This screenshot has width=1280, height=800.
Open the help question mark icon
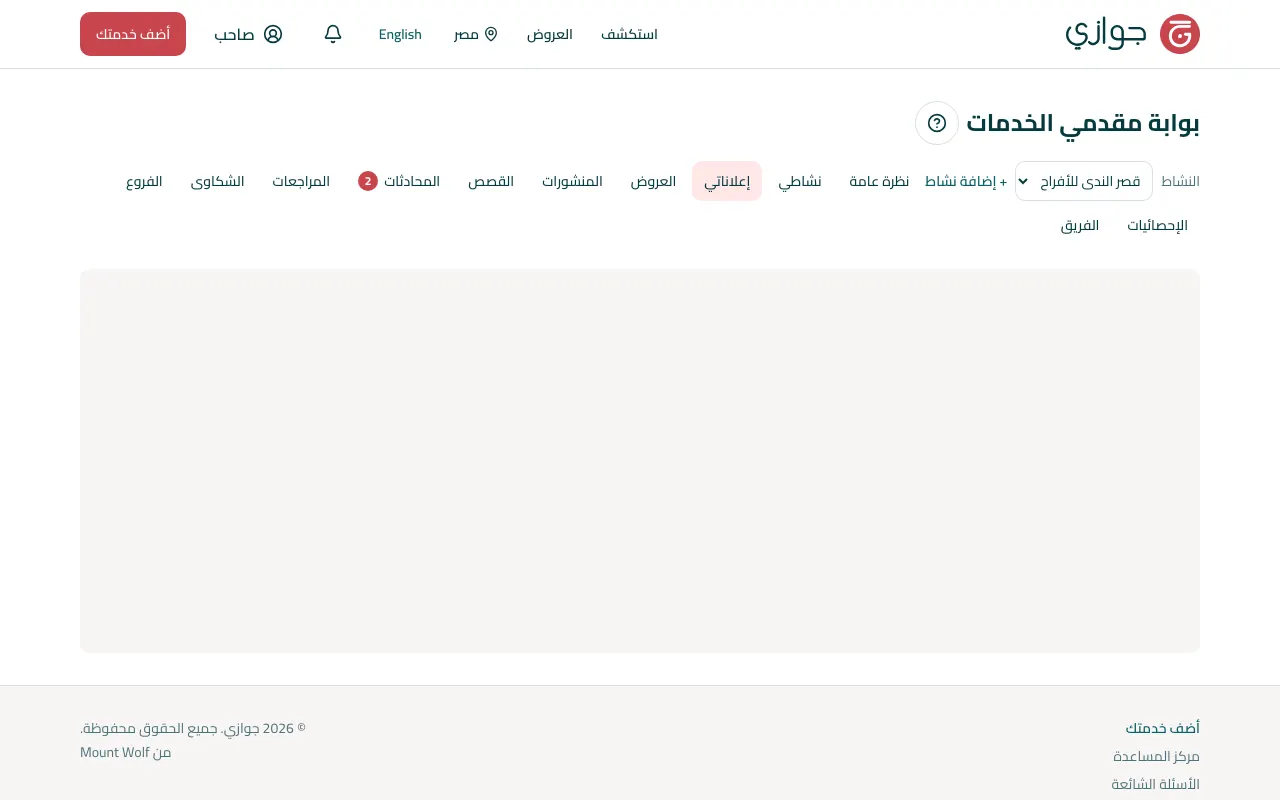(937, 123)
